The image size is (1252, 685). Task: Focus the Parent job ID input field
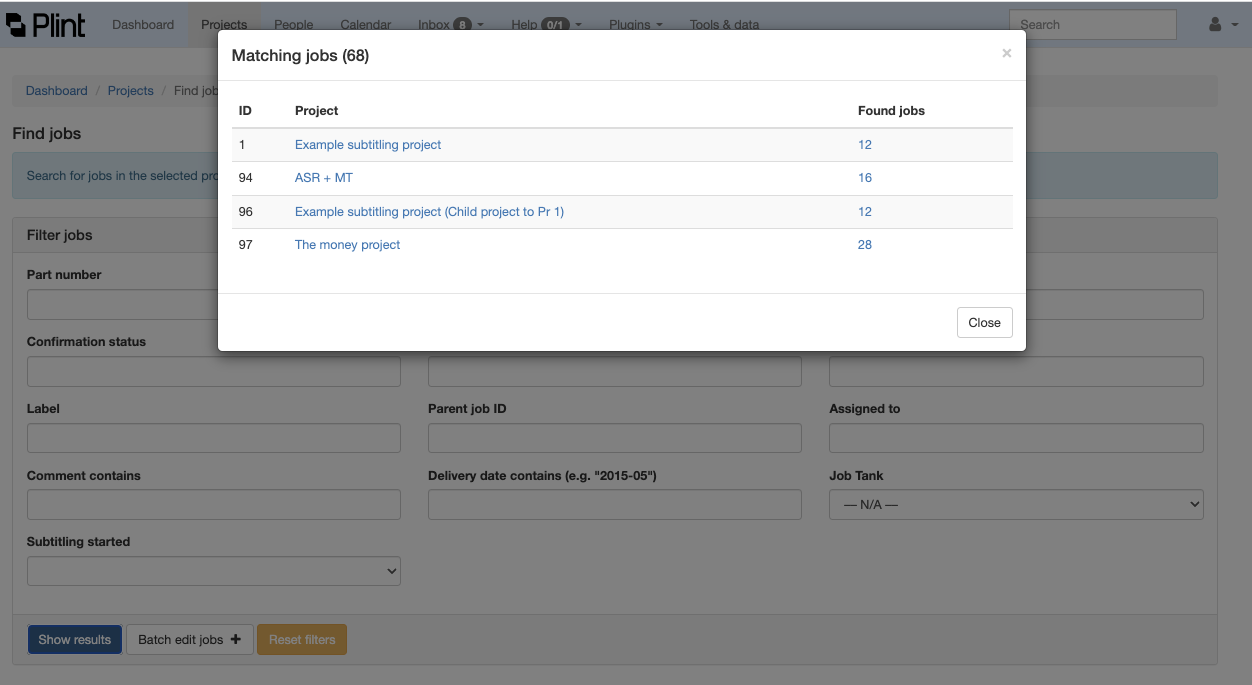(x=615, y=438)
